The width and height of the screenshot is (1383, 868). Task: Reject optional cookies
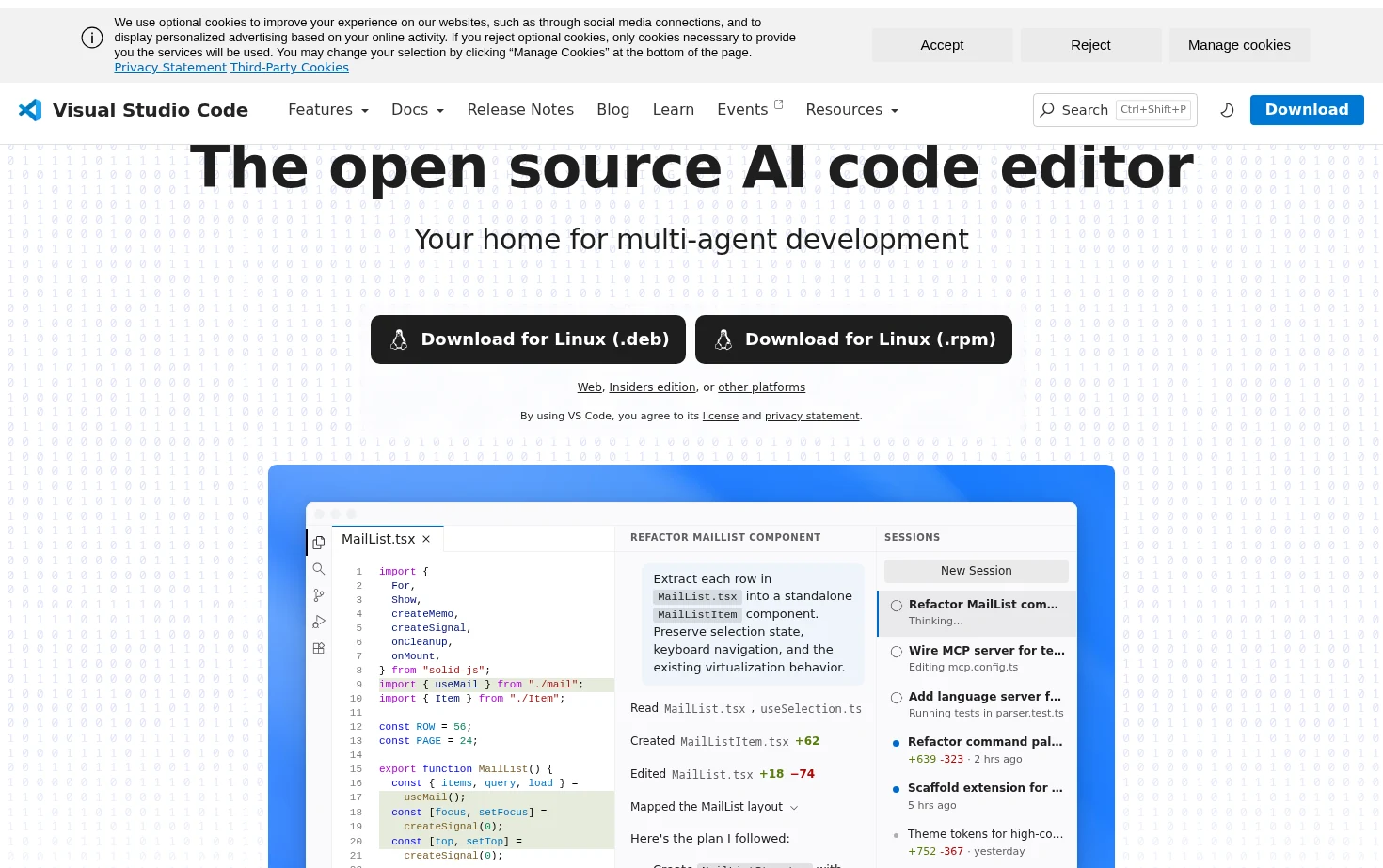point(1090,45)
